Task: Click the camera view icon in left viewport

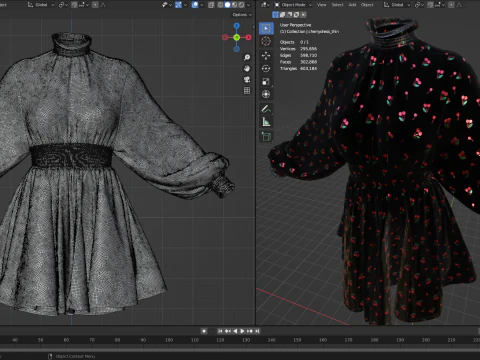Action: [247, 79]
